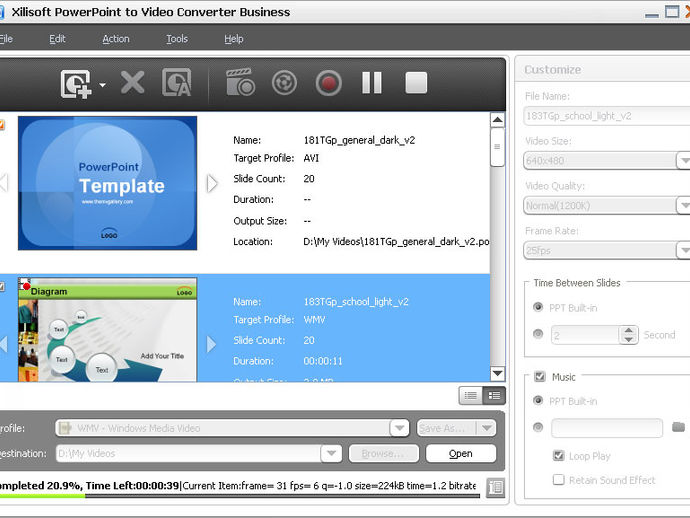The width and height of the screenshot is (690, 518).
Task: Select the custom music file radio button
Action: (x=538, y=427)
